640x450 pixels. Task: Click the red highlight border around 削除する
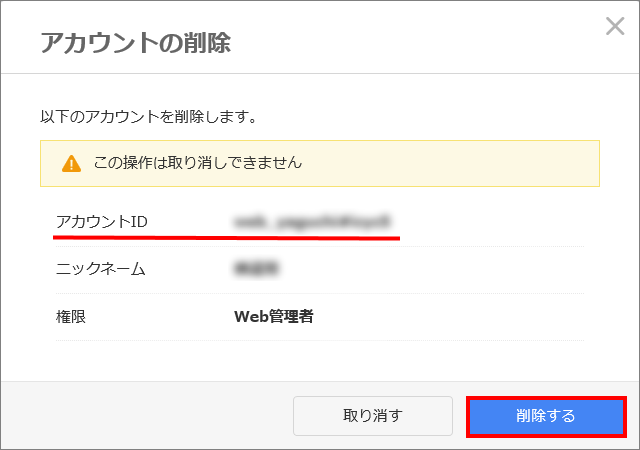pyautogui.click(x=546, y=398)
